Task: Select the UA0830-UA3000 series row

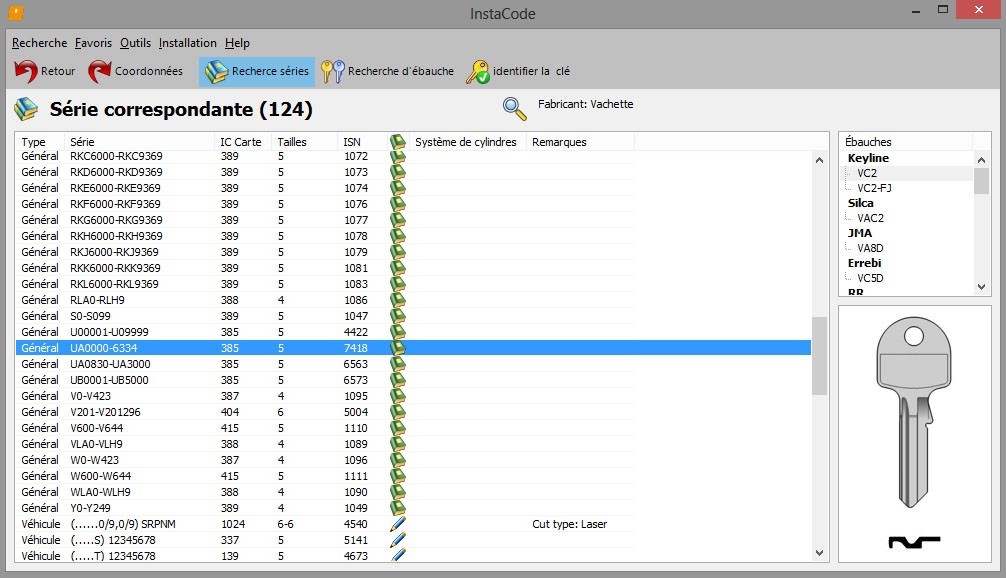Action: pos(413,364)
